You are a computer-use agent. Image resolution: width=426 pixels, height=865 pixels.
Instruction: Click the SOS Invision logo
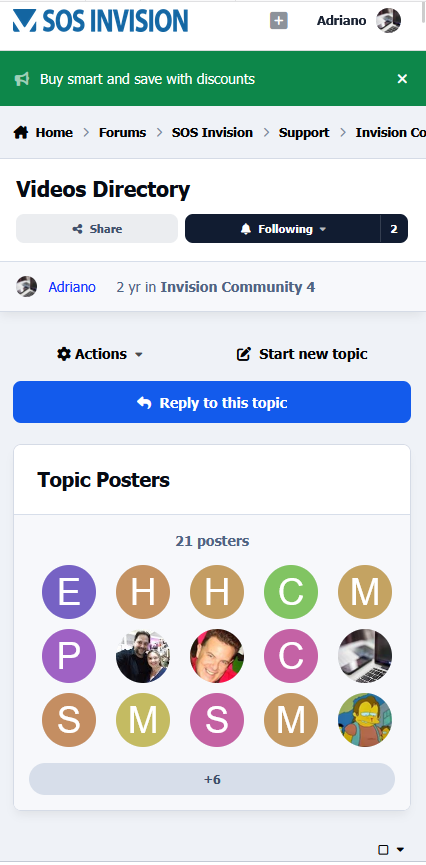100,21
